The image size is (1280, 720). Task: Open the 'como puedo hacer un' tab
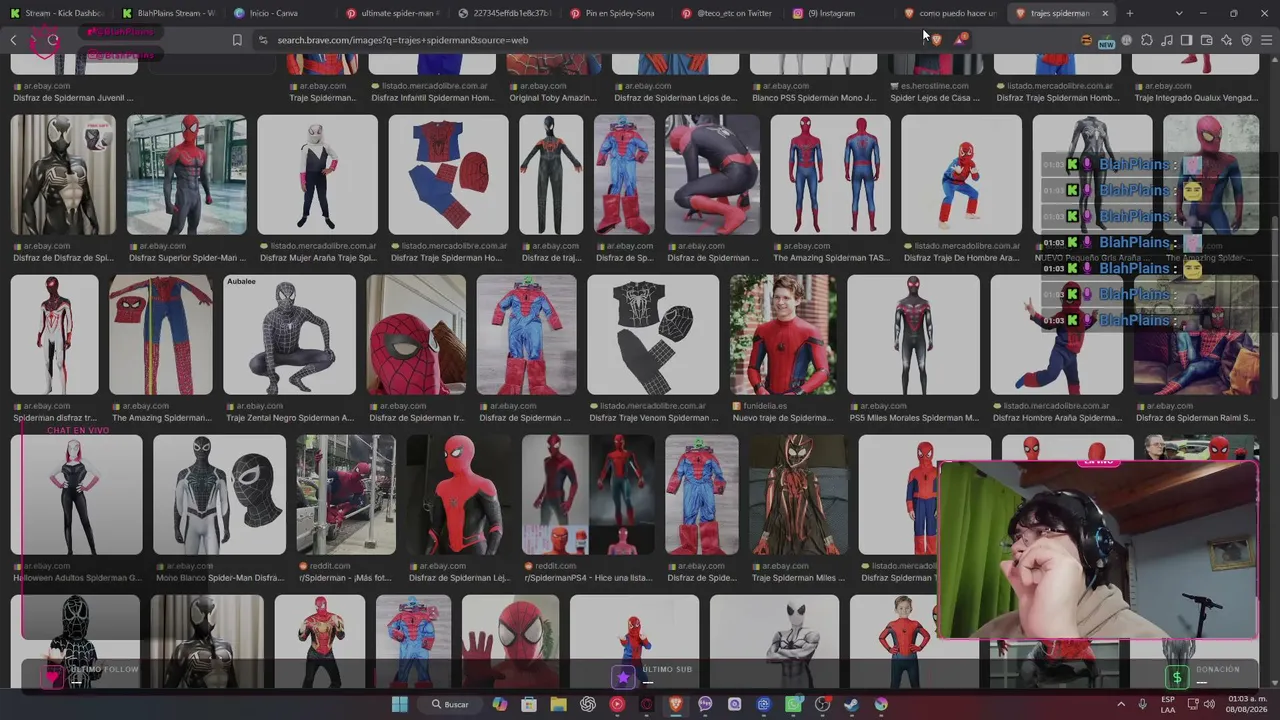(x=949, y=13)
